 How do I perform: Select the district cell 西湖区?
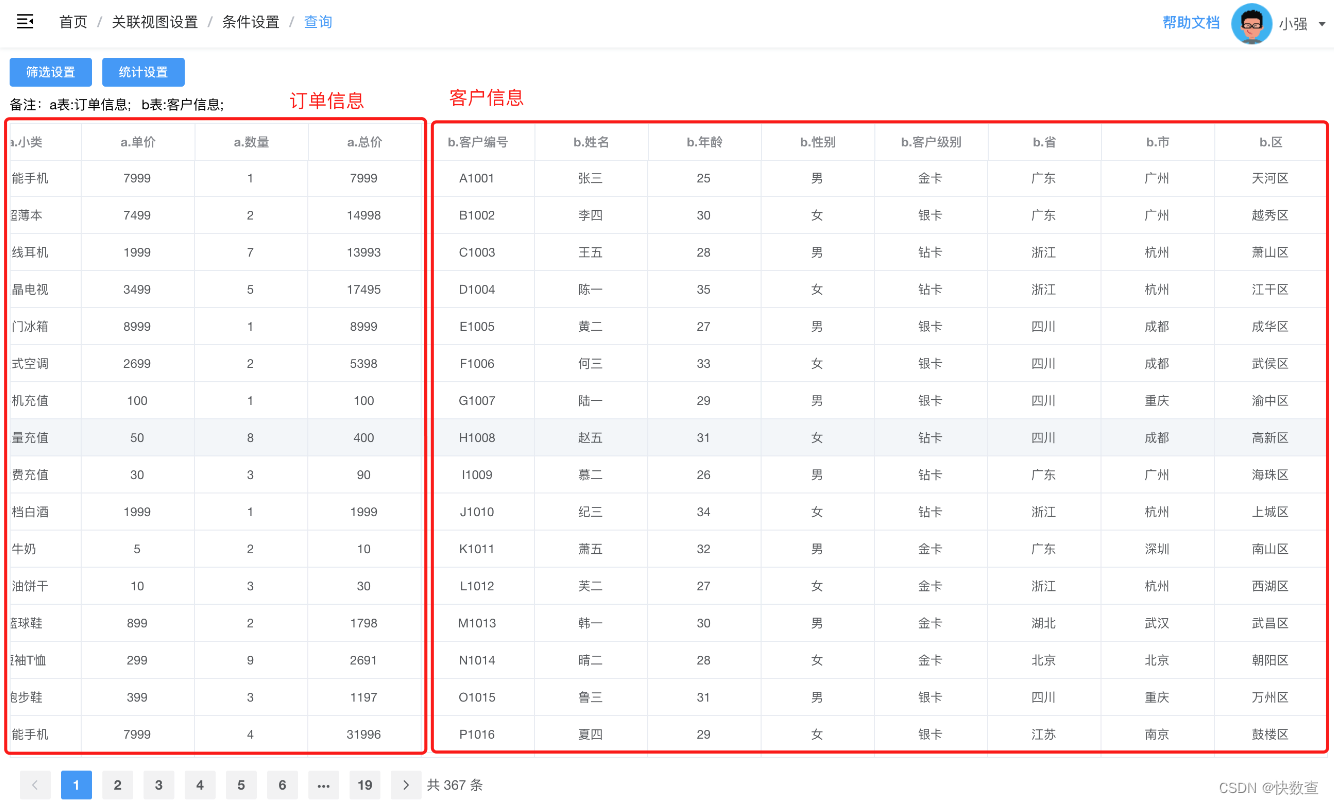point(1270,585)
